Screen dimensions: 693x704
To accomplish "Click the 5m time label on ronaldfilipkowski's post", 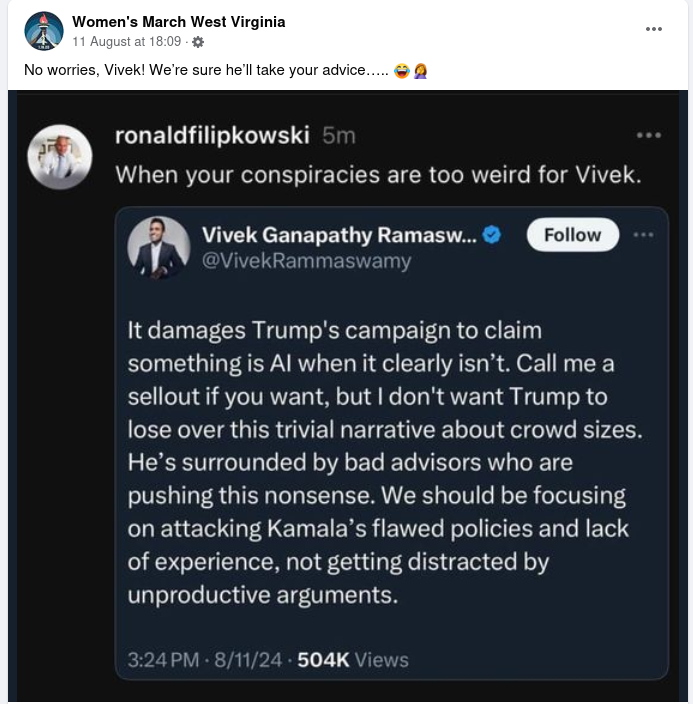I will 339,135.
